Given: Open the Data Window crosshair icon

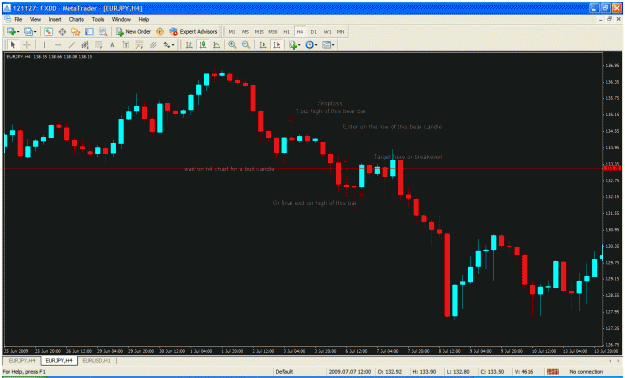Looking at the screenshot, I should pos(62,32).
